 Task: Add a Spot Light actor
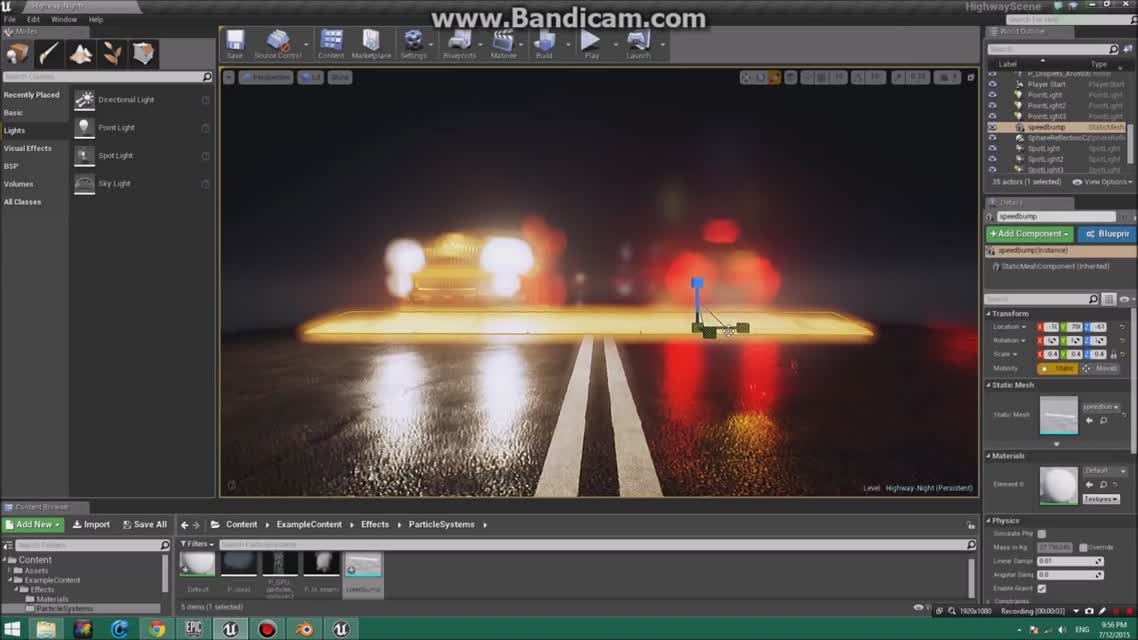click(142, 155)
